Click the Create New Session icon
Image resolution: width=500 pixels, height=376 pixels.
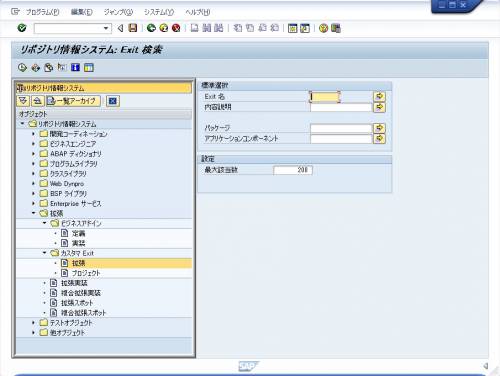[292, 28]
